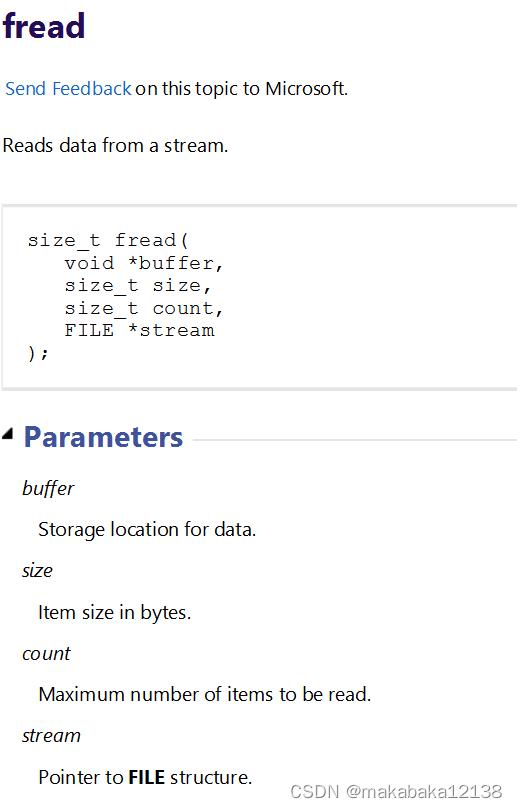The image size is (517, 808).
Task: Click the 'size_t count' code line
Action: point(144,309)
